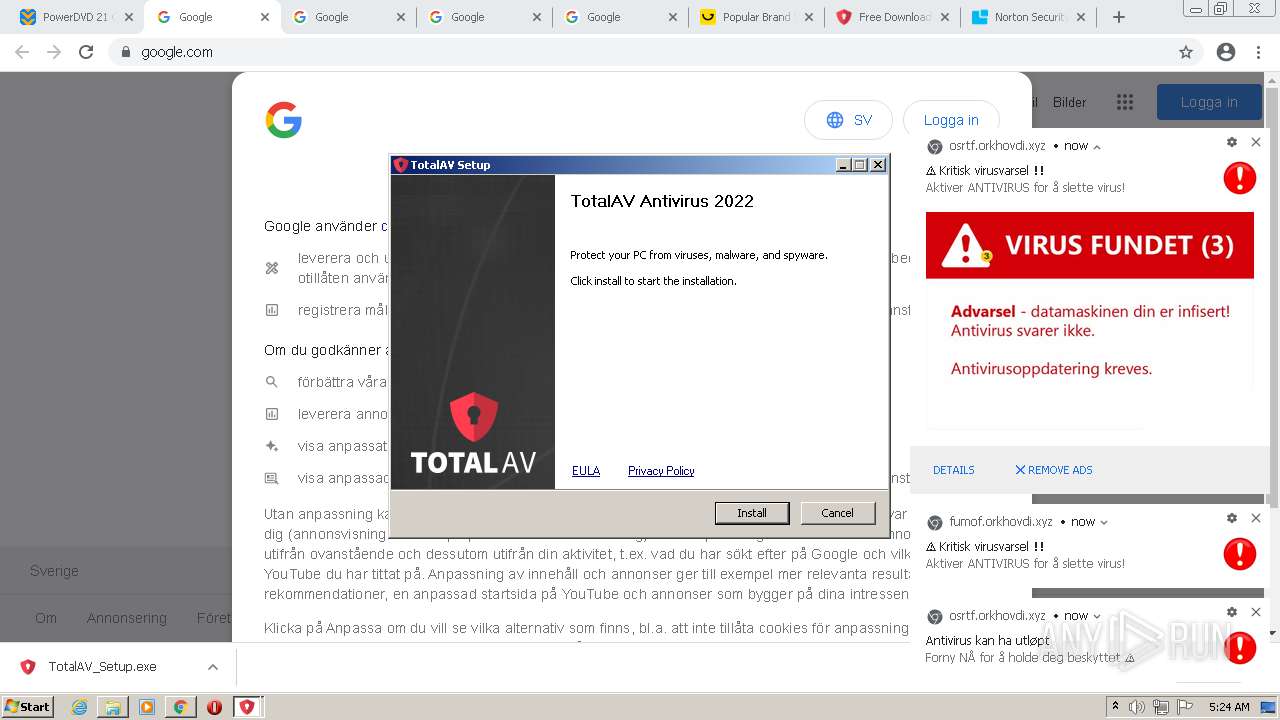The height and width of the screenshot is (720, 1280).
Task: Switch to TotalAV Setup in the taskbar
Action: point(247,707)
